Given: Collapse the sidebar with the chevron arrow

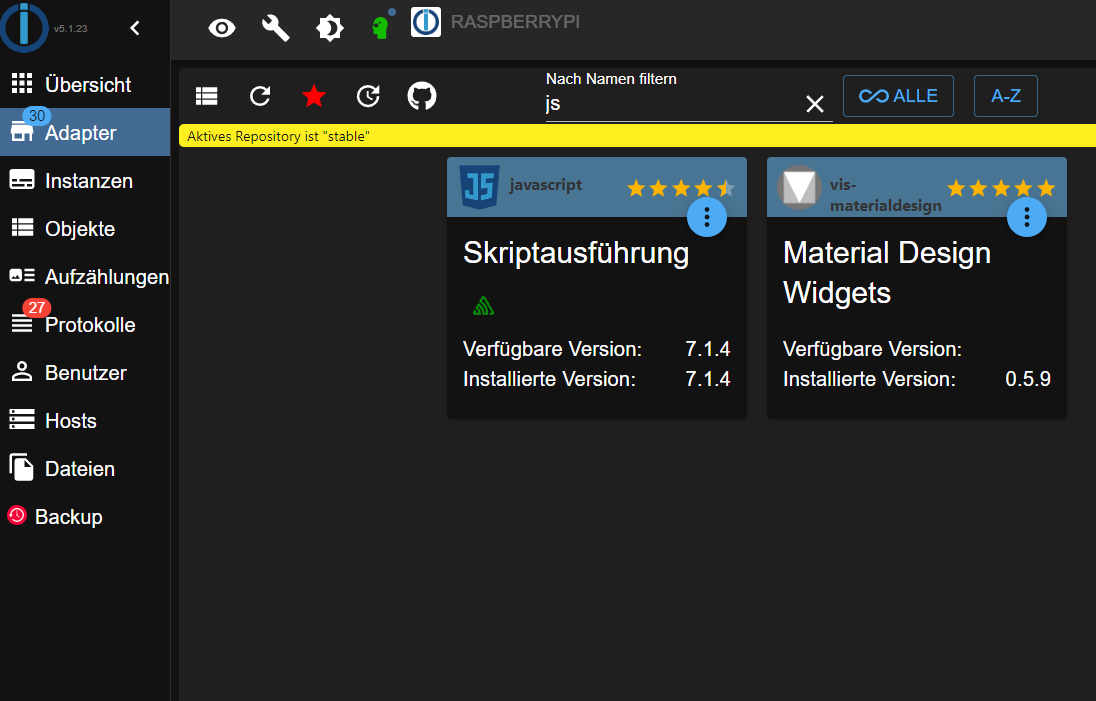Looking at the screenshot, I should point(135,29).
